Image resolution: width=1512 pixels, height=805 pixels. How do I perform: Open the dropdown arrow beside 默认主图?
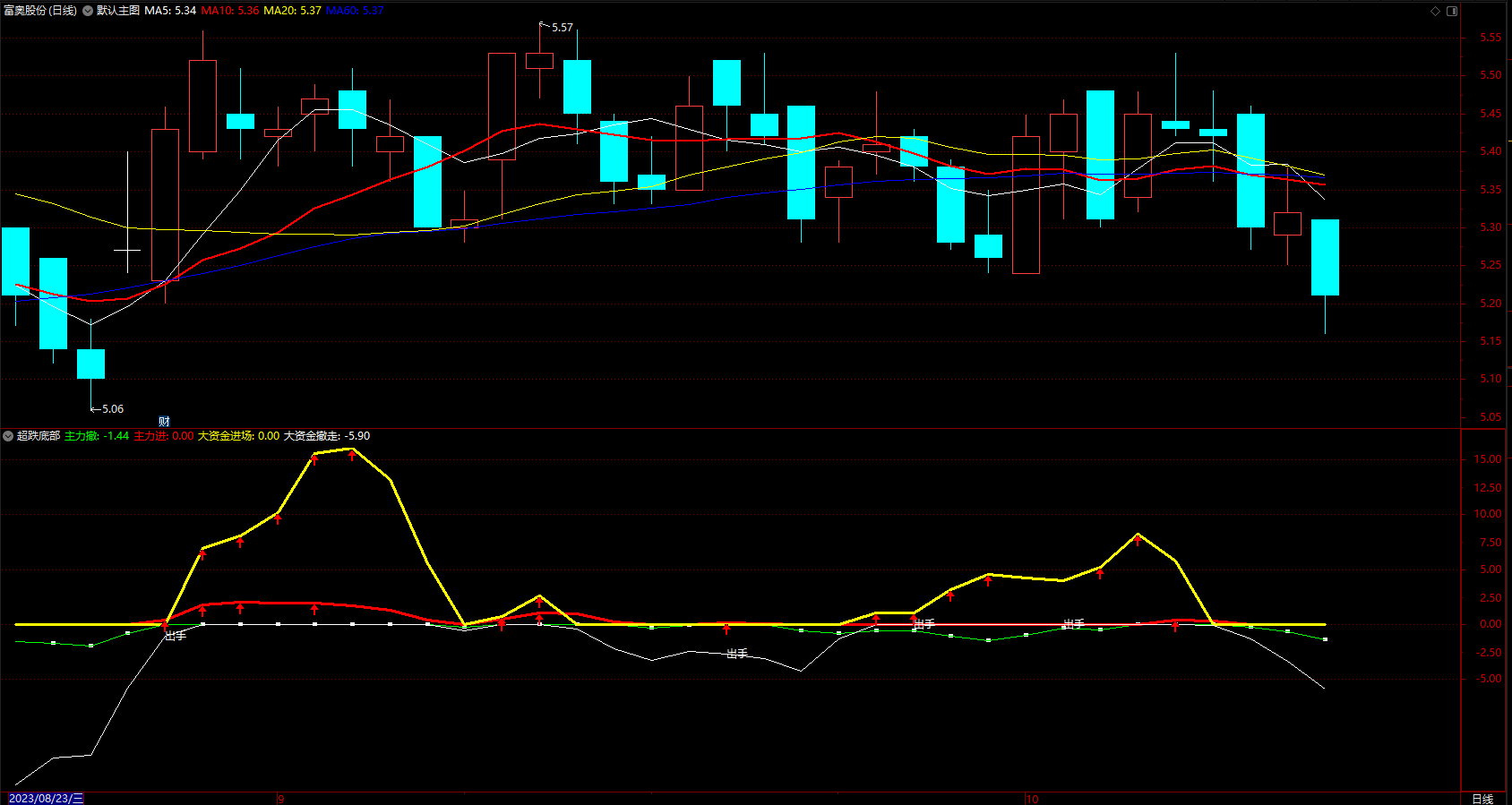88,11
